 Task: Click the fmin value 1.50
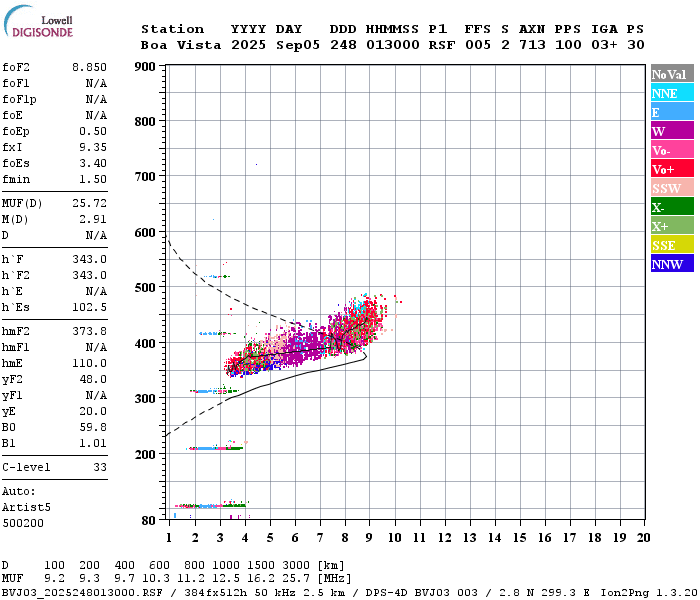click(93, 179)
